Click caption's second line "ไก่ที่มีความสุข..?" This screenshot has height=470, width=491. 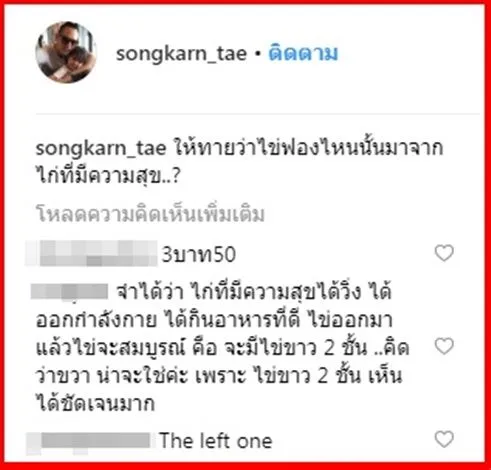coord(108,176)
